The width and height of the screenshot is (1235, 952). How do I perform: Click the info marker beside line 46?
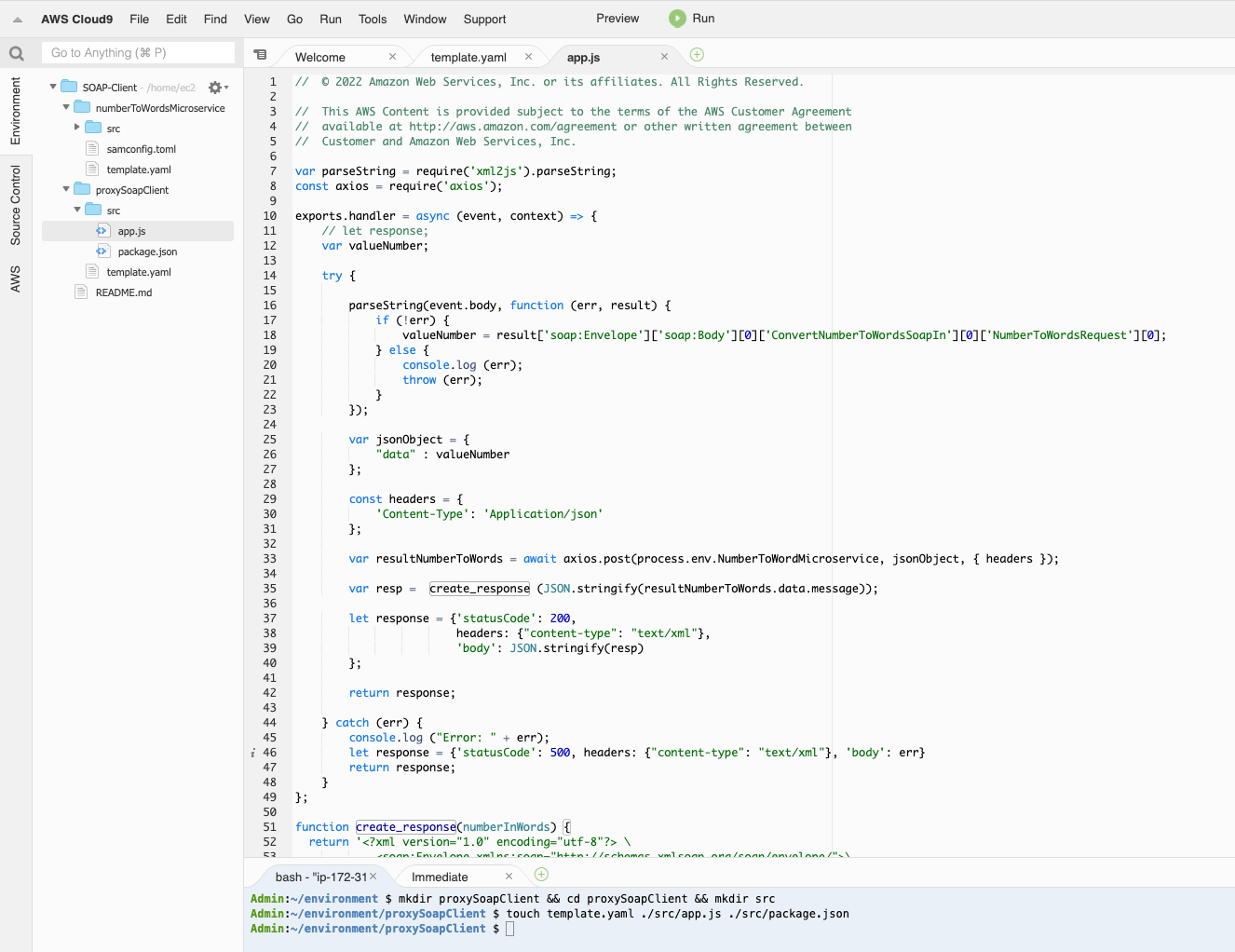[x=253, y=753]
